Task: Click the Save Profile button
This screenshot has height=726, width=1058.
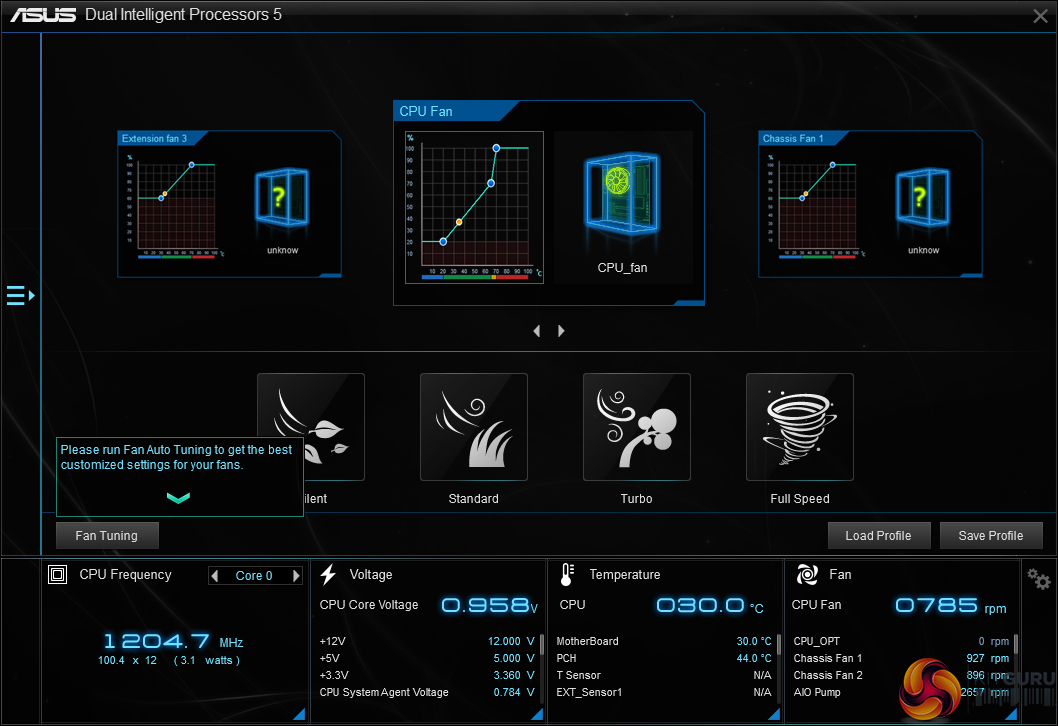Action: pyautogui.click(x=991, y=536)
